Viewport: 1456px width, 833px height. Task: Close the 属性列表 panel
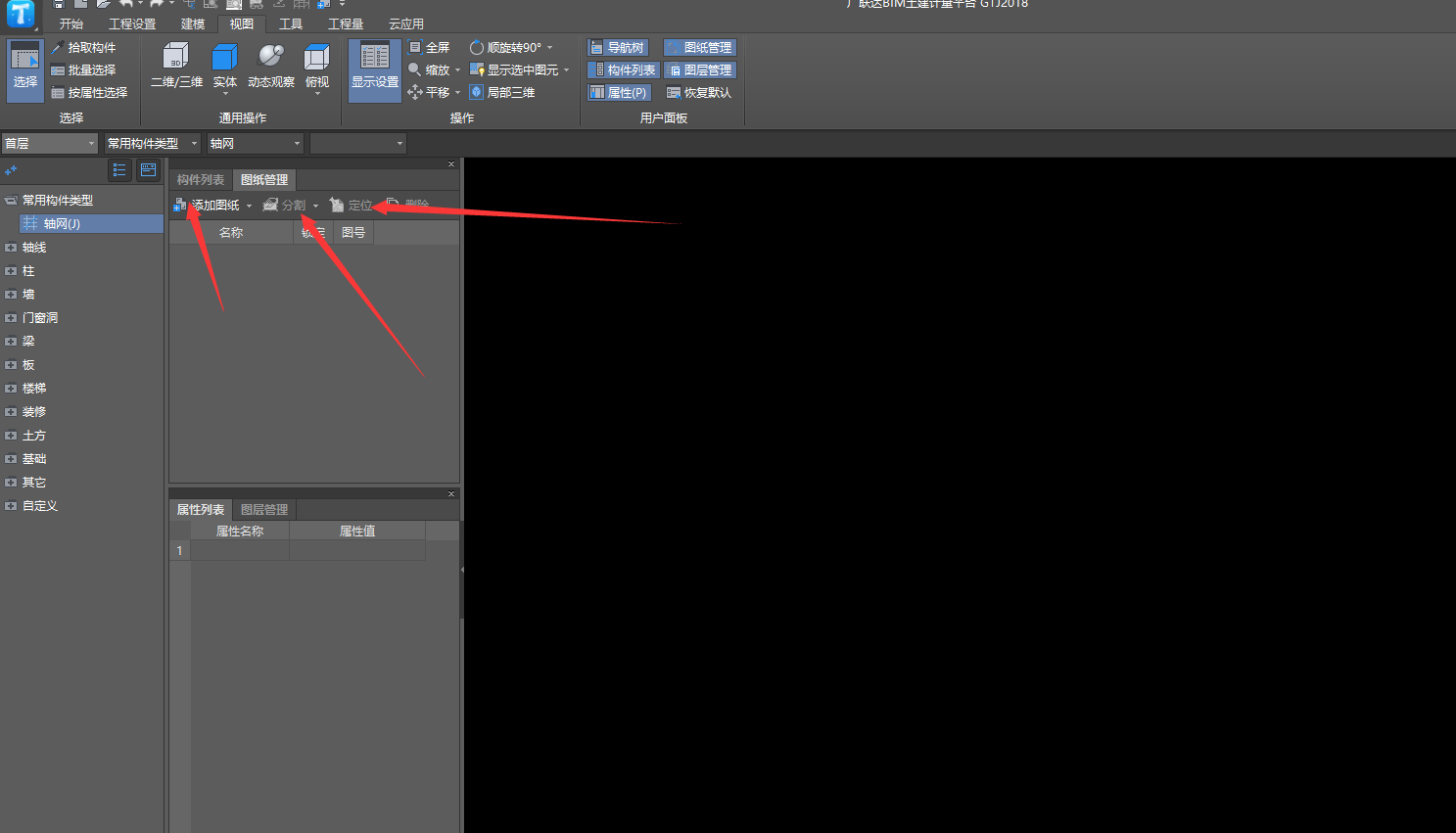pos(451,494)
